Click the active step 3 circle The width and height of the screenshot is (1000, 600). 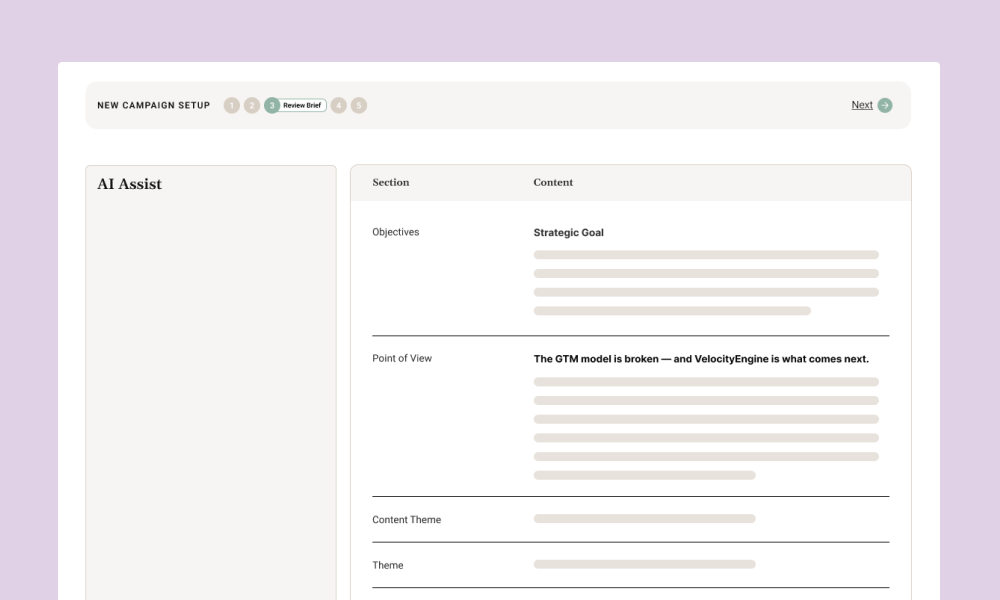tap(271, 105)
